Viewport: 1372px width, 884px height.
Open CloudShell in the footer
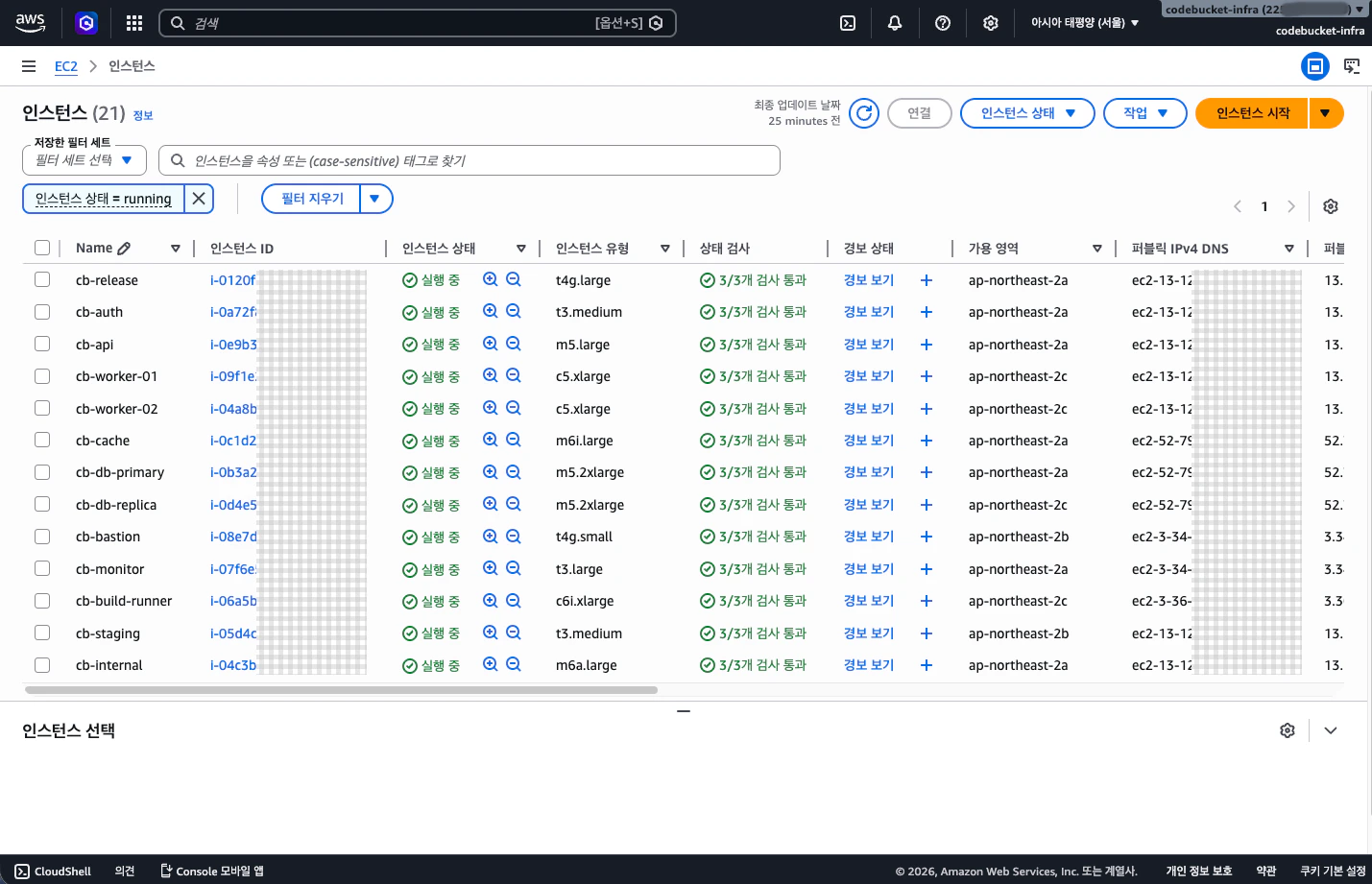tap(54, 872)
